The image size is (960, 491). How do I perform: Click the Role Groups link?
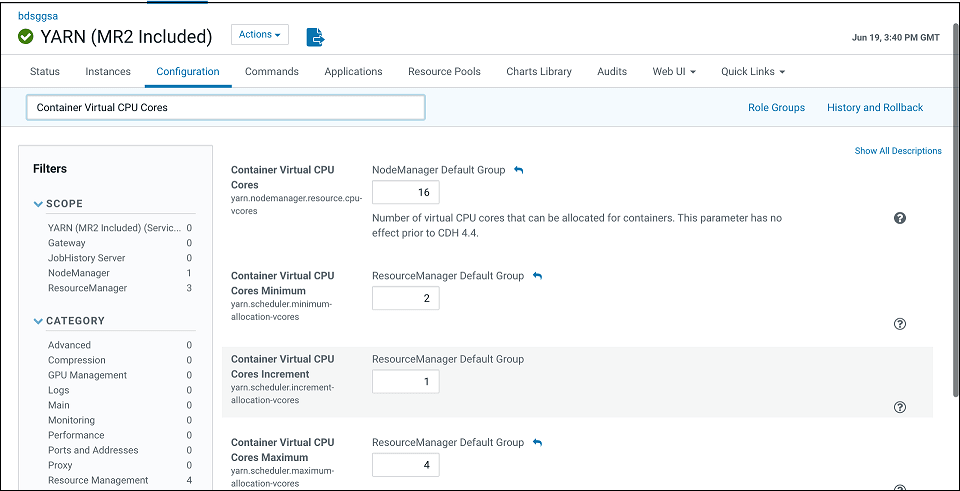point(776,108)
